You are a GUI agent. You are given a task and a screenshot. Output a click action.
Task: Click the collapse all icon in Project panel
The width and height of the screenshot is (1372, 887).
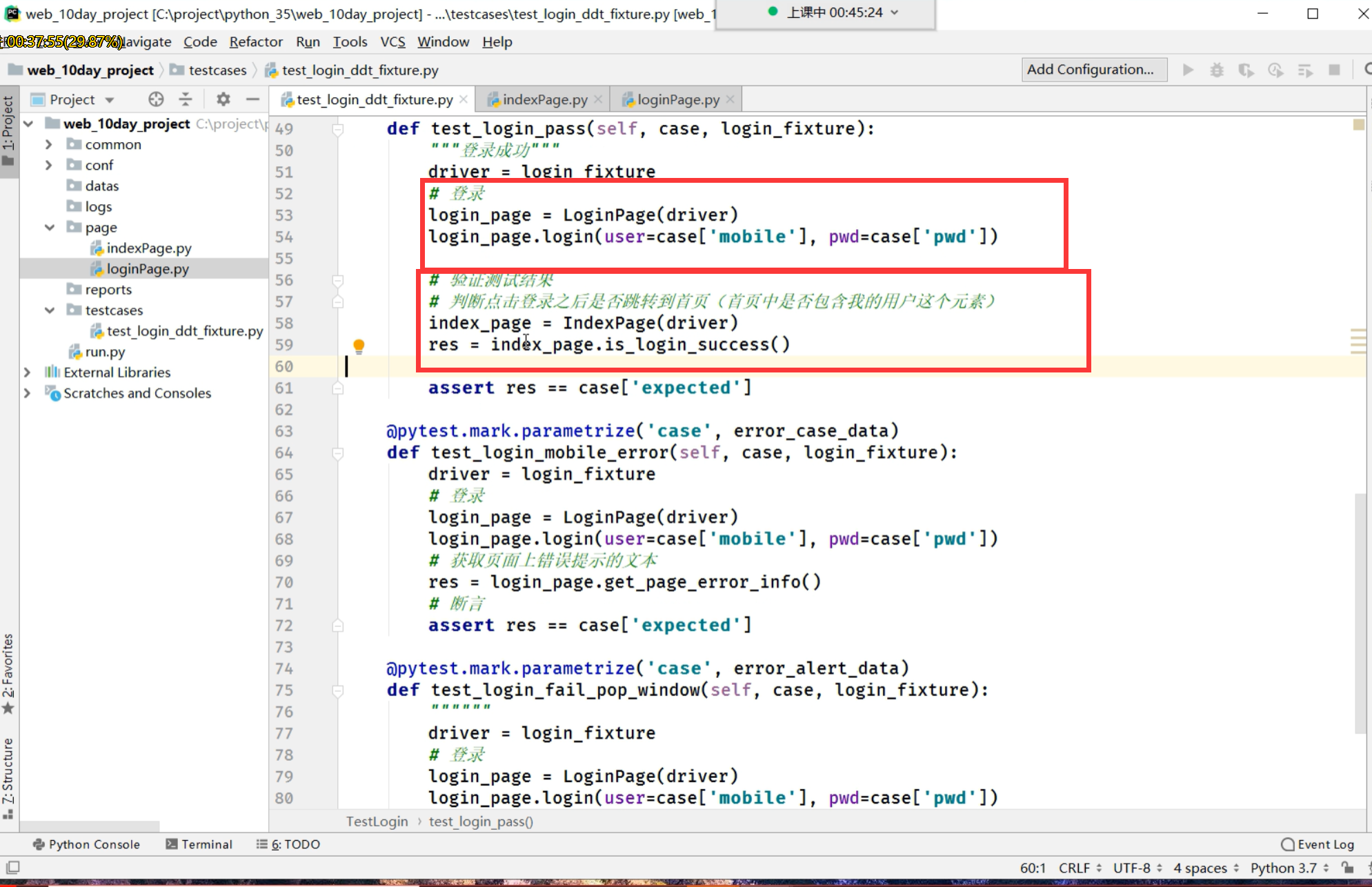(186, 99)
